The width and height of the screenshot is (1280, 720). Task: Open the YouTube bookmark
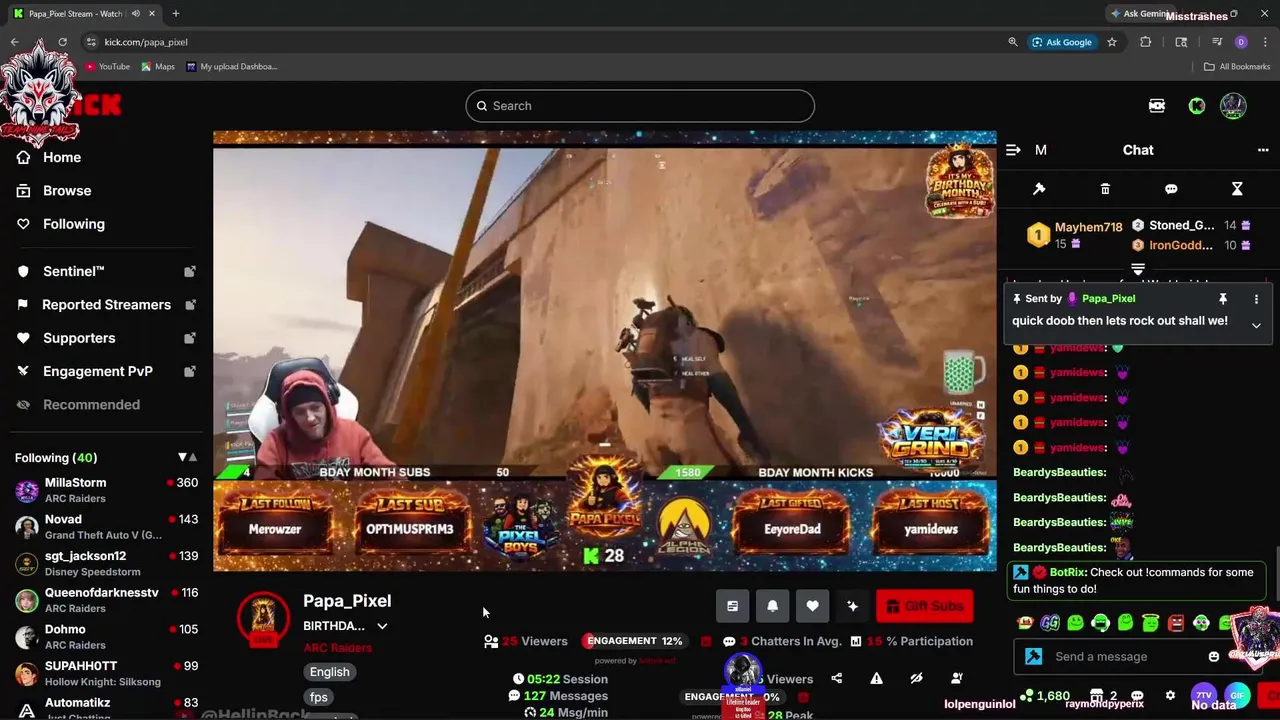(107, 67)
